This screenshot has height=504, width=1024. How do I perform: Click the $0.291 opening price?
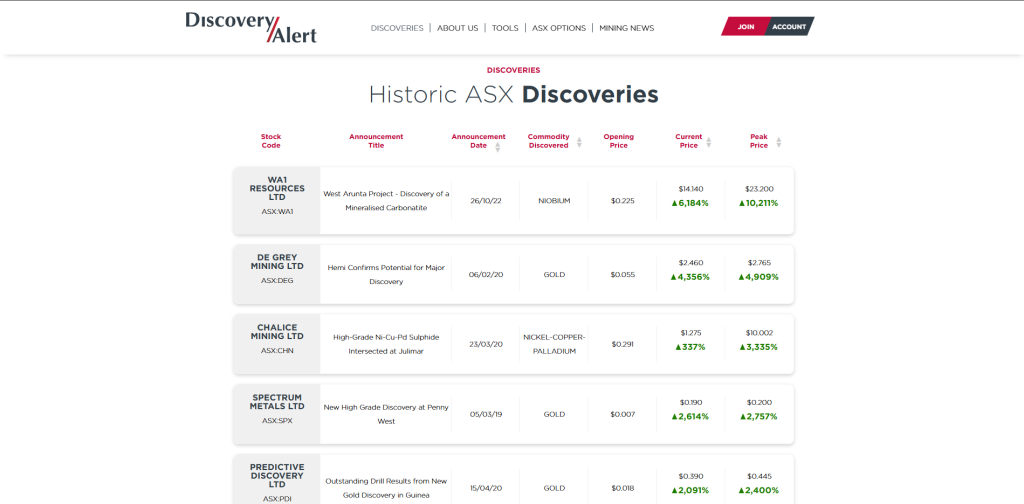coord(622,344)
